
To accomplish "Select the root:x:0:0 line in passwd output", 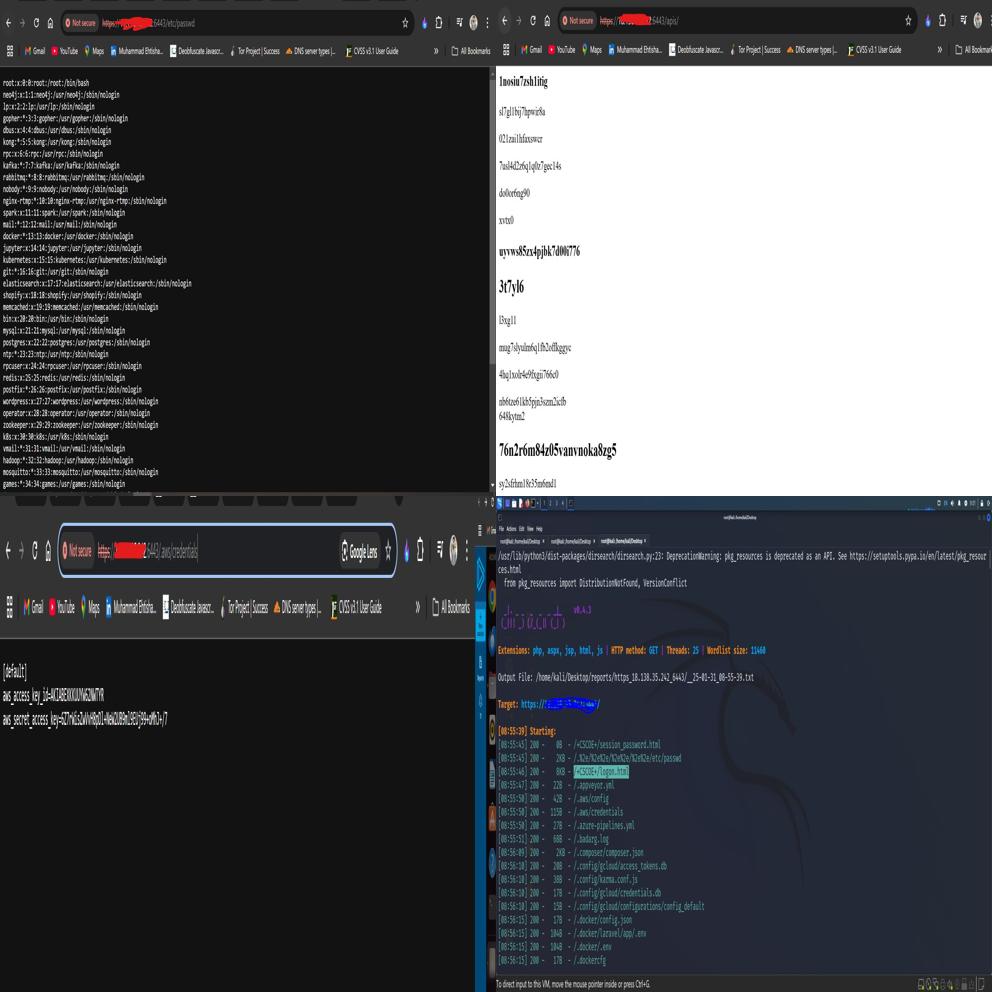I will [46, 82].
